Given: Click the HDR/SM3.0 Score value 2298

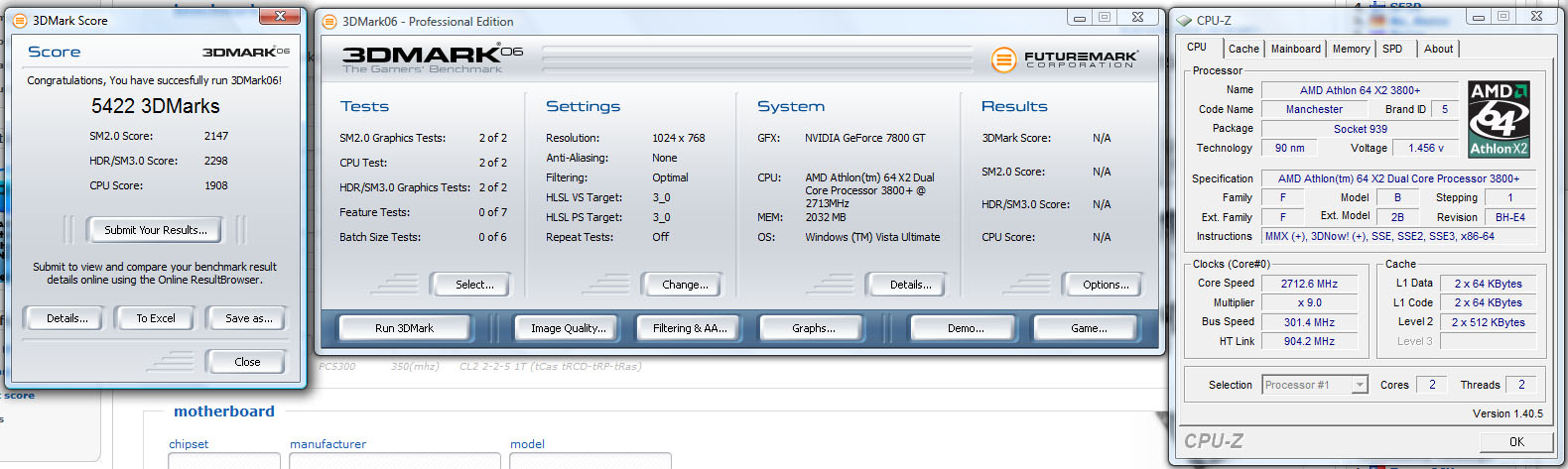Looking at the screenshot, I should point(216,161).
